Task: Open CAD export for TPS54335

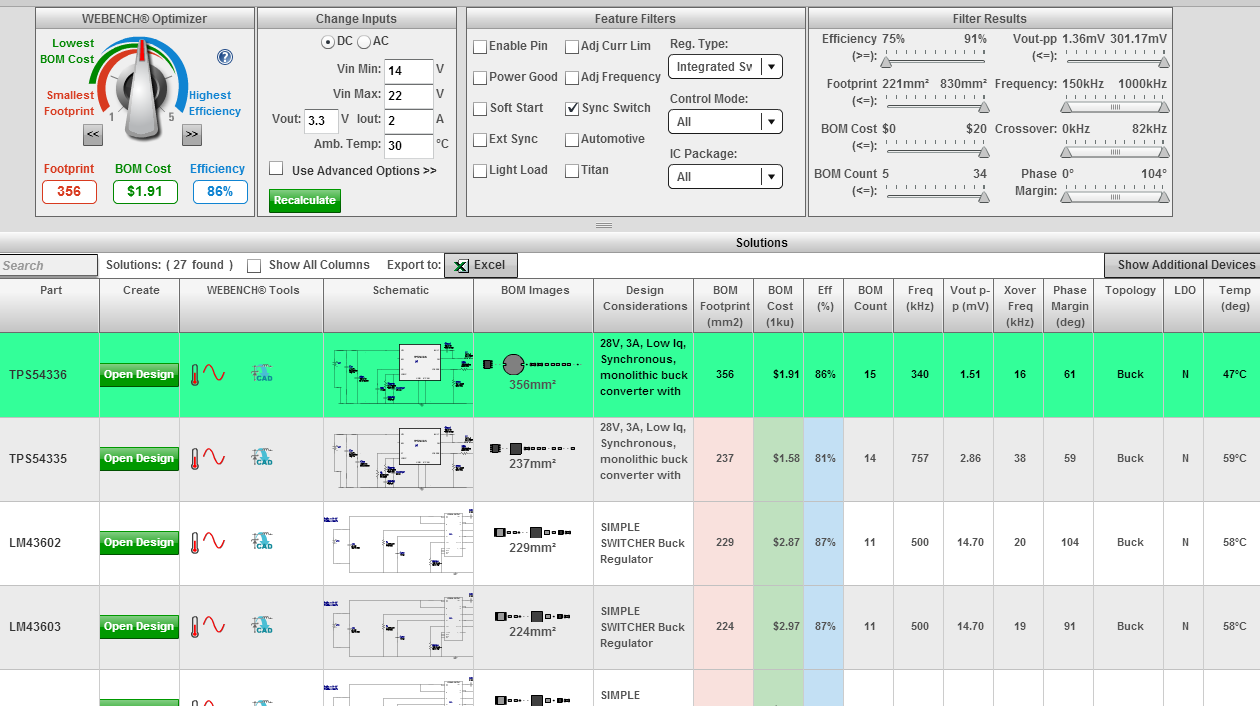Action: (263, 458)
